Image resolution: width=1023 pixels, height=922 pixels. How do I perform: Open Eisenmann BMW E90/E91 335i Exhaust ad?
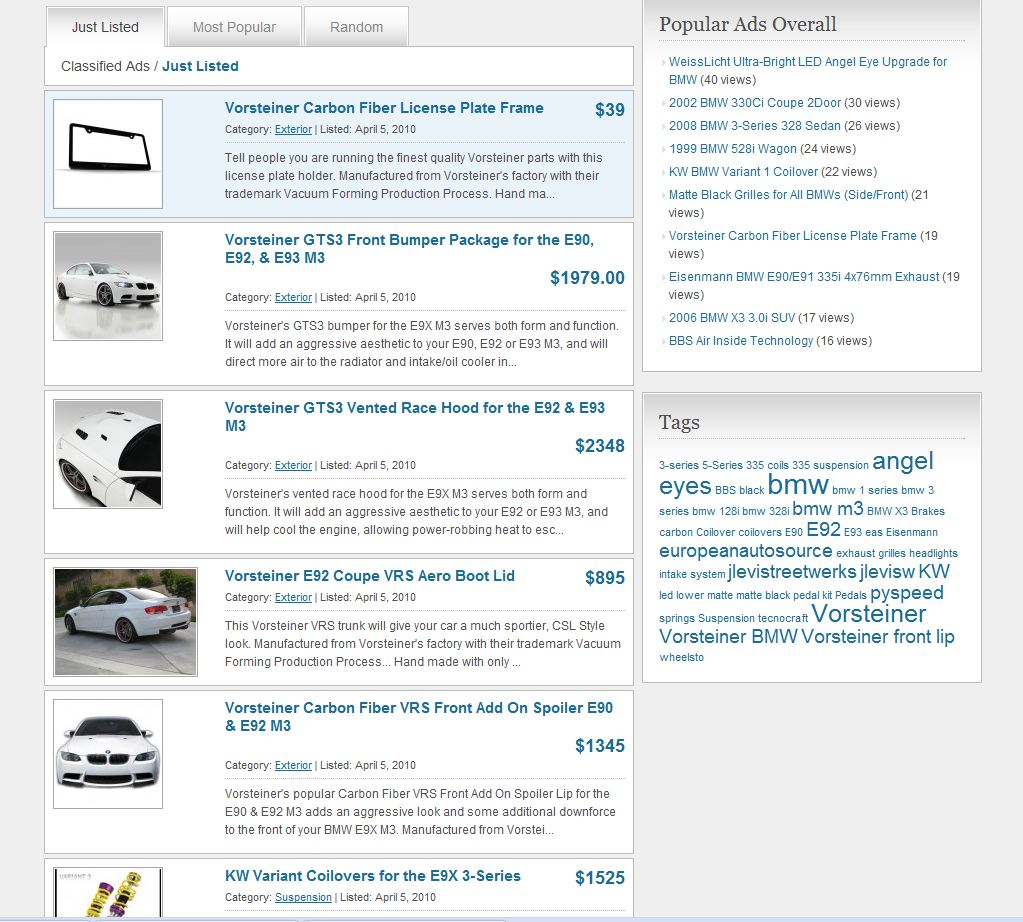(804, 277)
